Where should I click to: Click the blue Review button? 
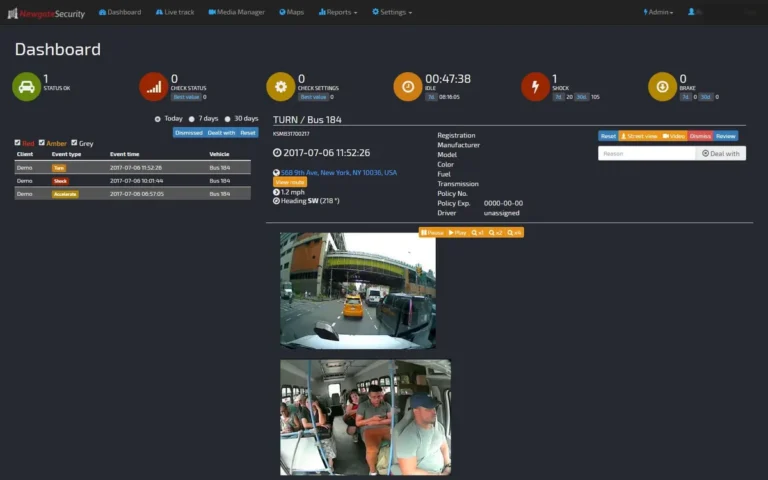click(x=726, y=136)
